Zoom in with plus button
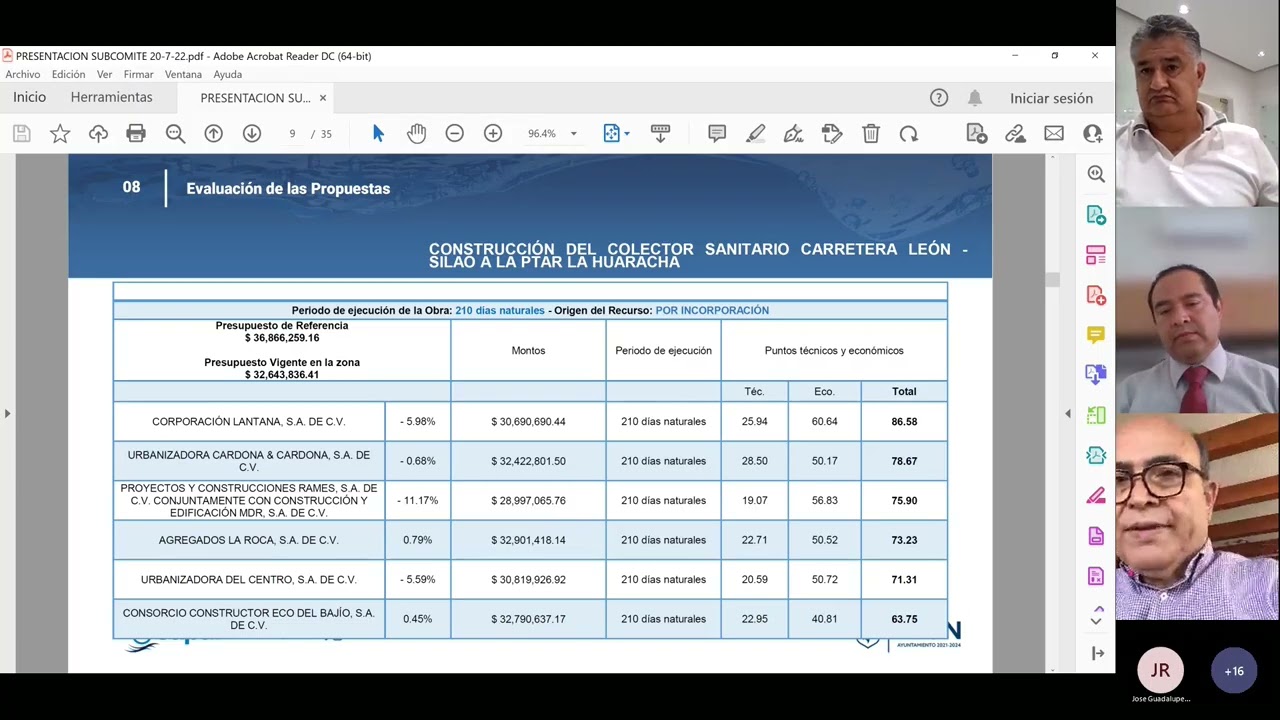The image size is (1280, 720). pyautogui.click(x=493, y=133)
